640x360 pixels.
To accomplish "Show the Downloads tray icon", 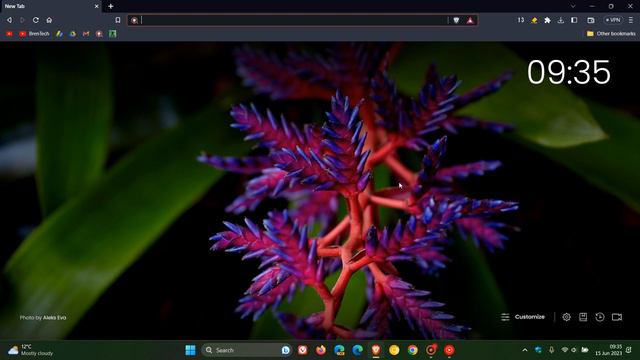I will coord(561,20).
